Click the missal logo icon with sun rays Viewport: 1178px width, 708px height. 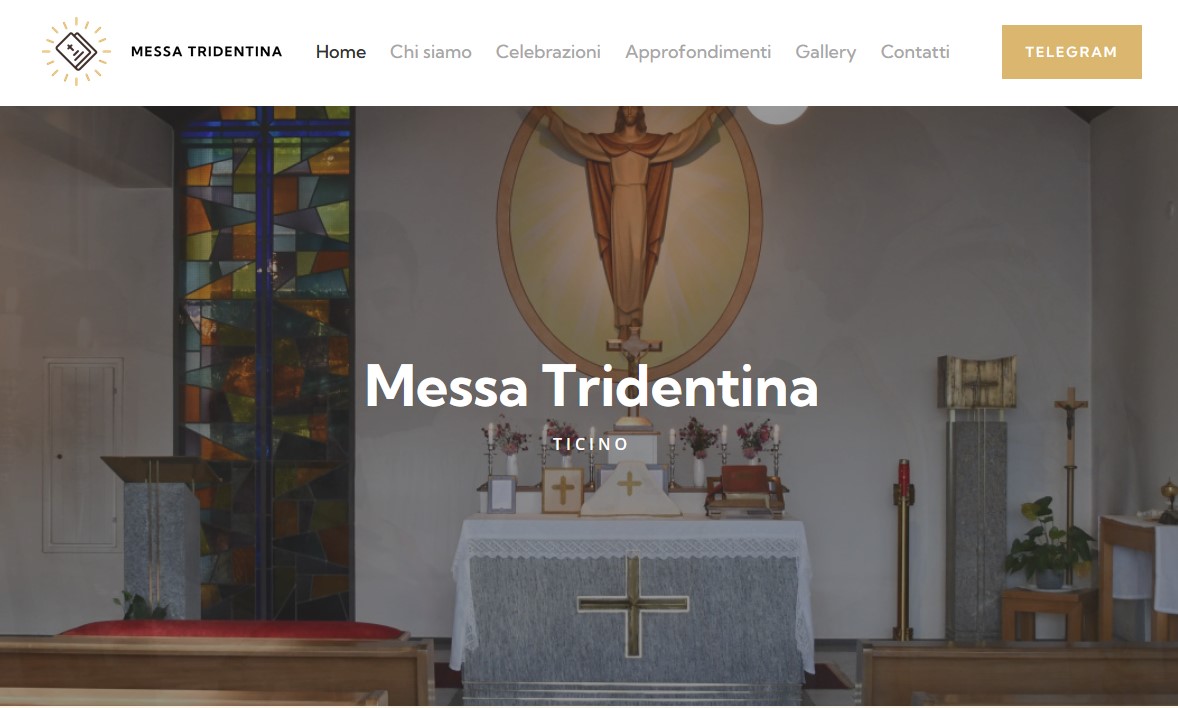pyautogui.click(x=76, y=52)
